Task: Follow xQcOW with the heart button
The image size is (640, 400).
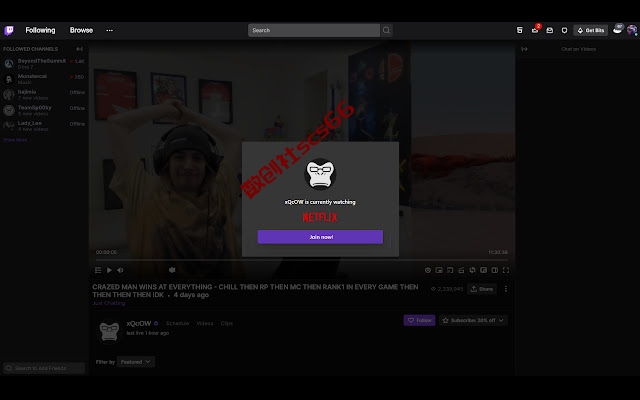Action: tap(419, 320)
